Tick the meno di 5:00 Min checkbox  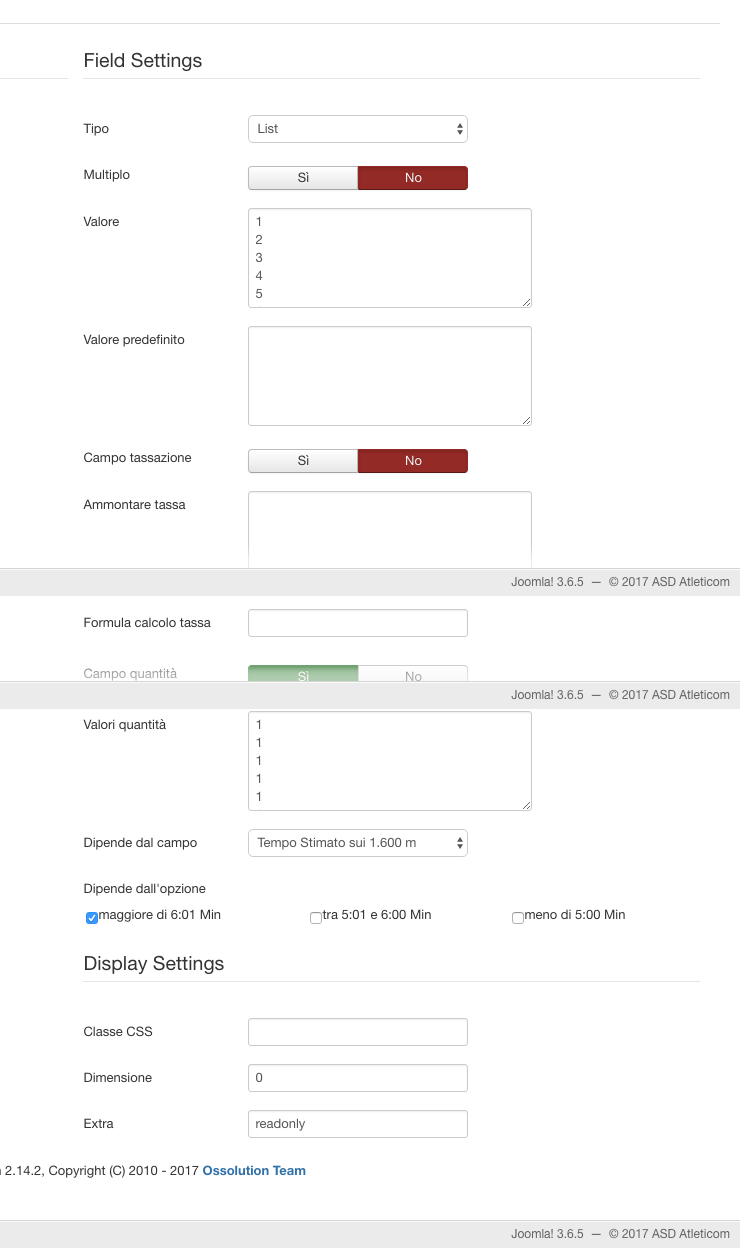518,917
